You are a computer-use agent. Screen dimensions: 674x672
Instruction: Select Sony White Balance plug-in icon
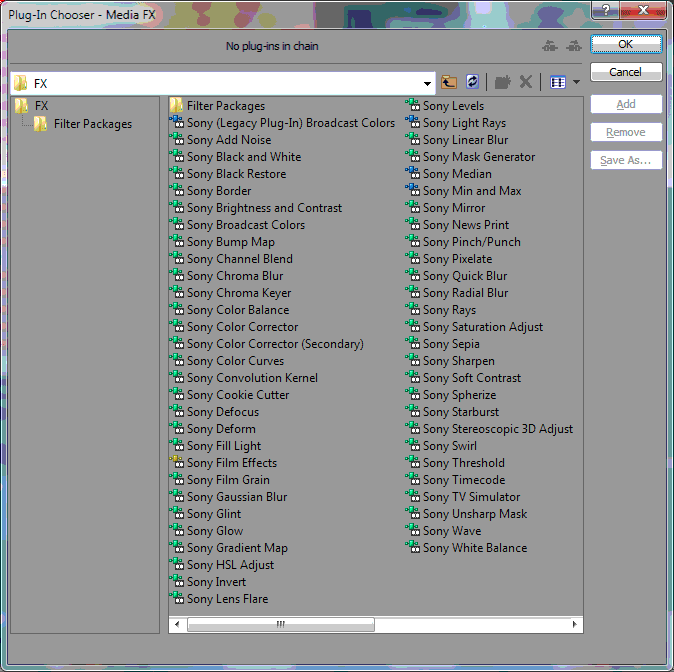[413, 548]
